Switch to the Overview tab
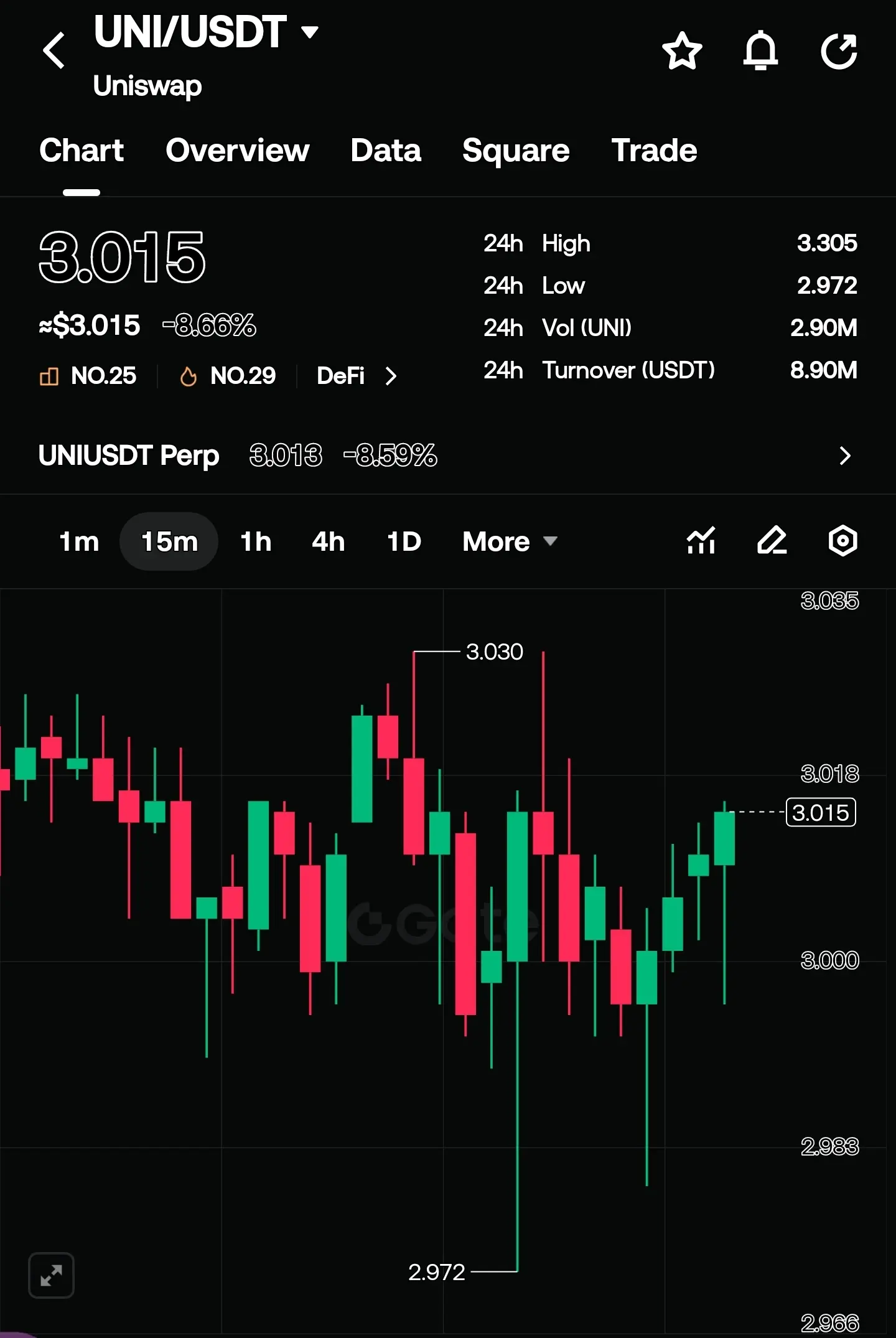 pyautogui.click(x=238, y=151)
